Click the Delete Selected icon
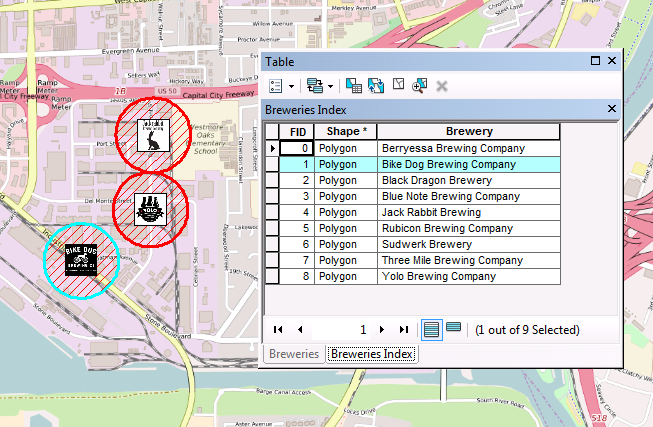The width and height of the screenshot is (653, 427). click(441, 86)
